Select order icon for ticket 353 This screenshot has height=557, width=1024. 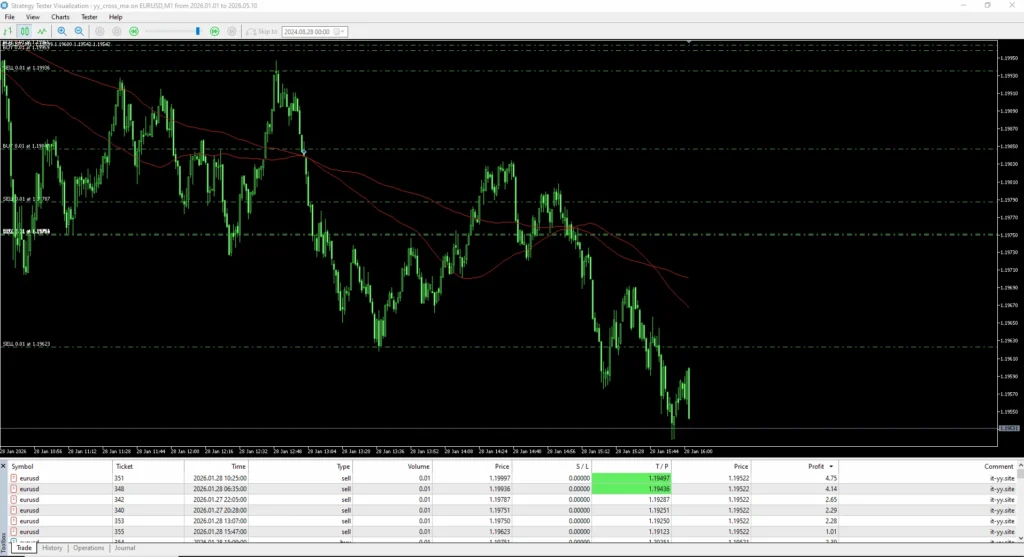14,521
